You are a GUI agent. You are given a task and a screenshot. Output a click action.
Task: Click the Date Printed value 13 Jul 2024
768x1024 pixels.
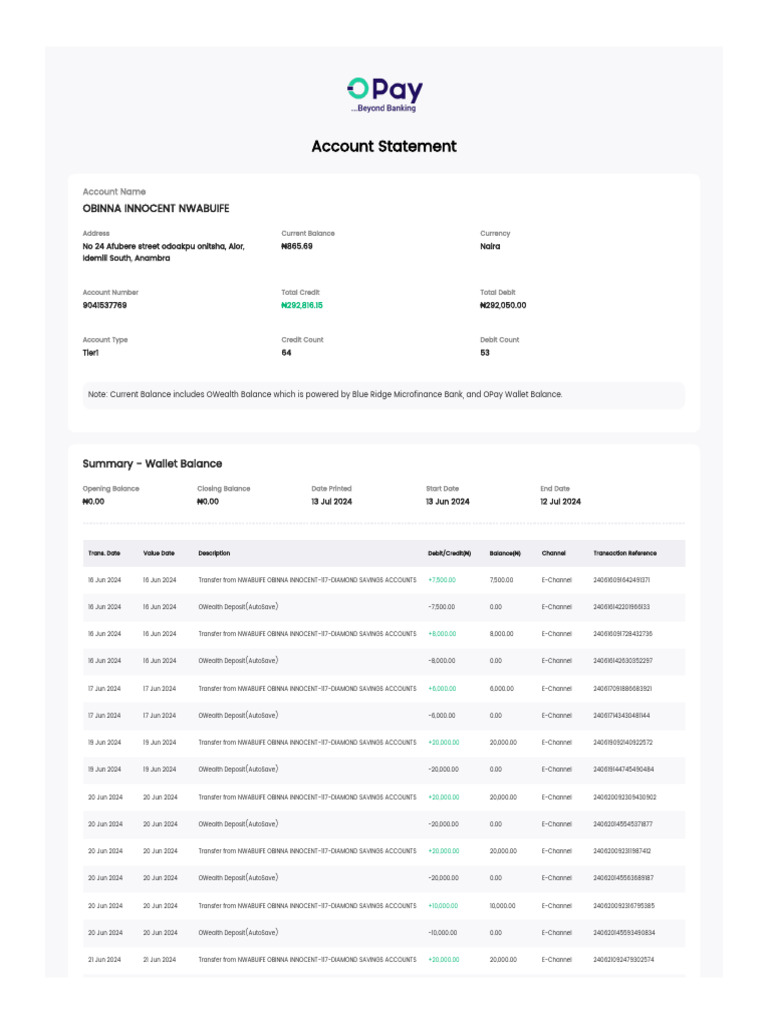(332, 502)
